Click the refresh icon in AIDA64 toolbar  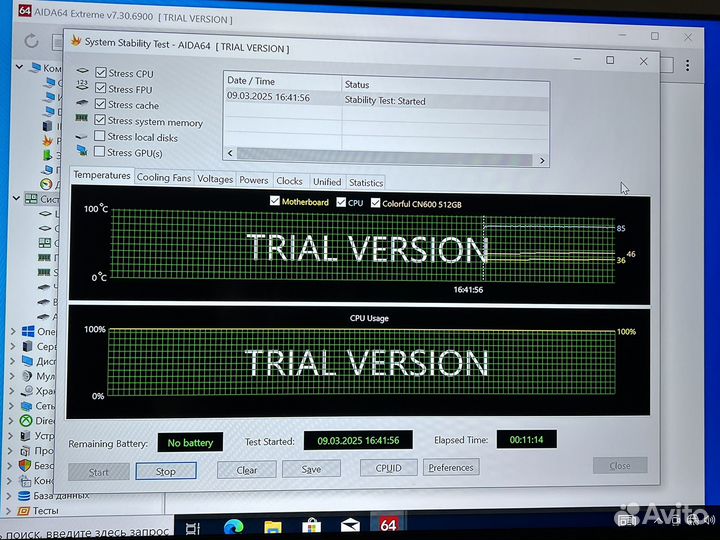[31, 42]
